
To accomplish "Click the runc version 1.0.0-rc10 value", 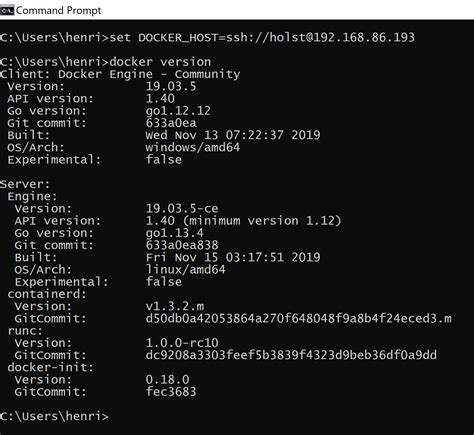I will pyautogui.click(x=182, y=343).
